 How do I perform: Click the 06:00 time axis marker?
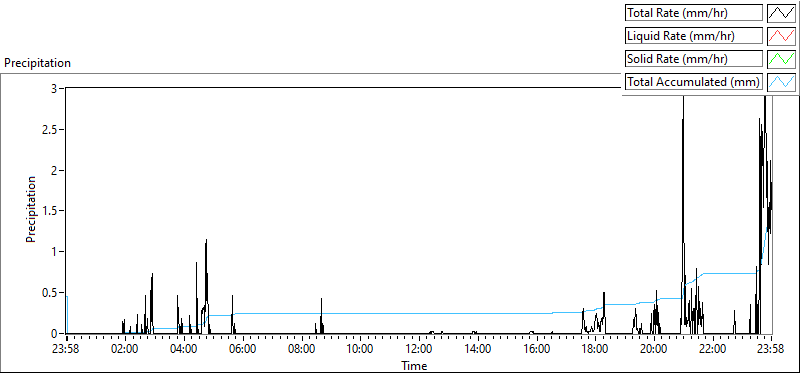tap(243, 350)
